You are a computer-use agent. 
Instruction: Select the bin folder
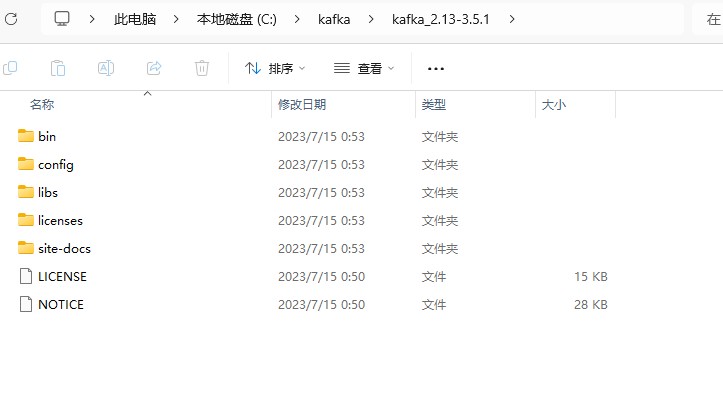47,136
